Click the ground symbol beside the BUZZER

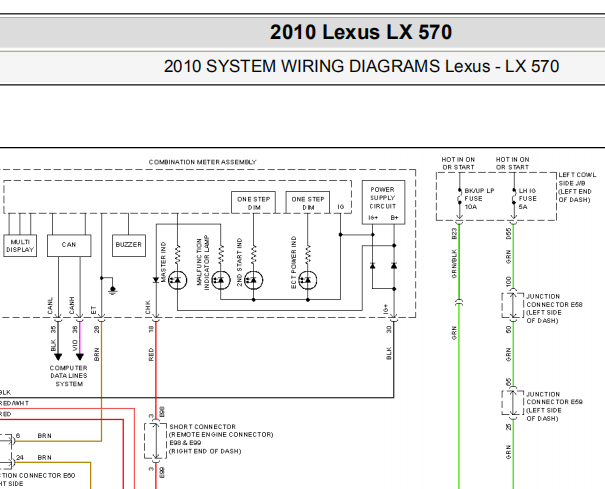click(x=113, y=290)
